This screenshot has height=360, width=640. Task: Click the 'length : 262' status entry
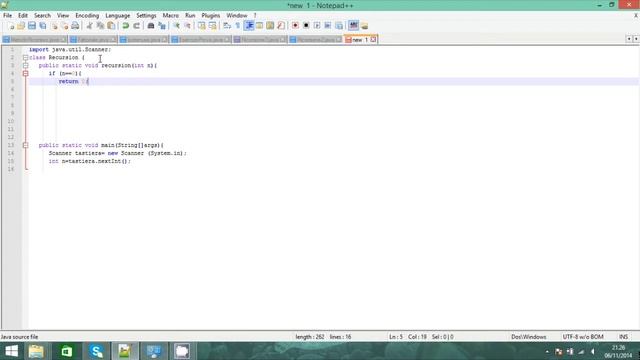pos(309,337)
